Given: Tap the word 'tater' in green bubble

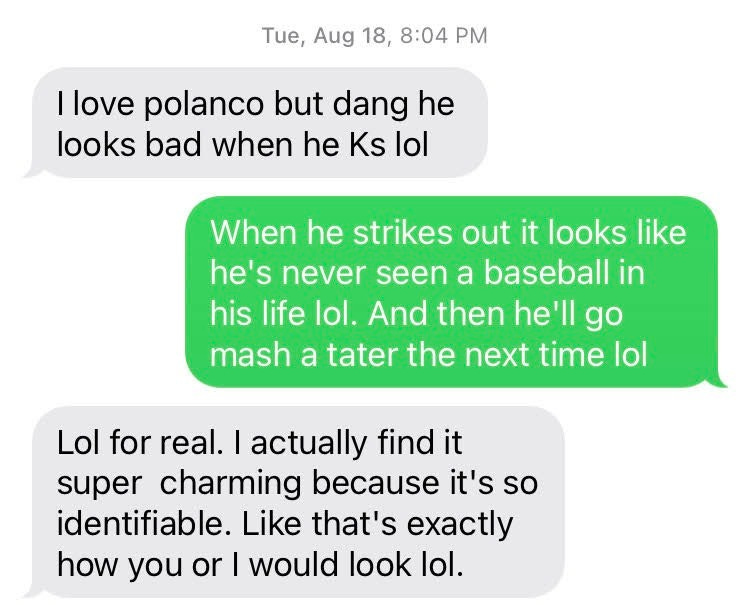Looking at the screenshot, I should point(362,354).
